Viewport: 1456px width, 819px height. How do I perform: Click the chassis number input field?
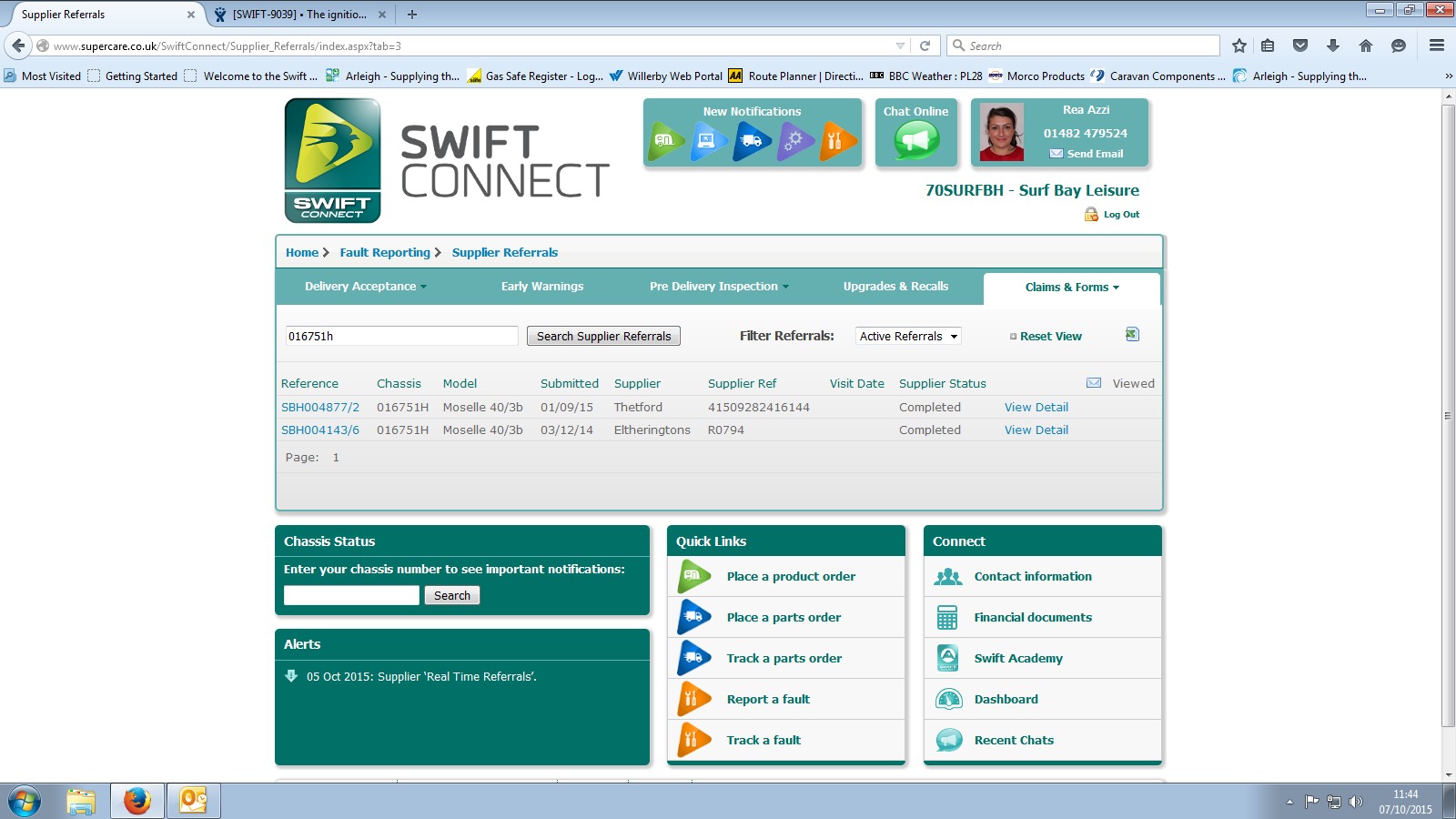click(351, 595)
